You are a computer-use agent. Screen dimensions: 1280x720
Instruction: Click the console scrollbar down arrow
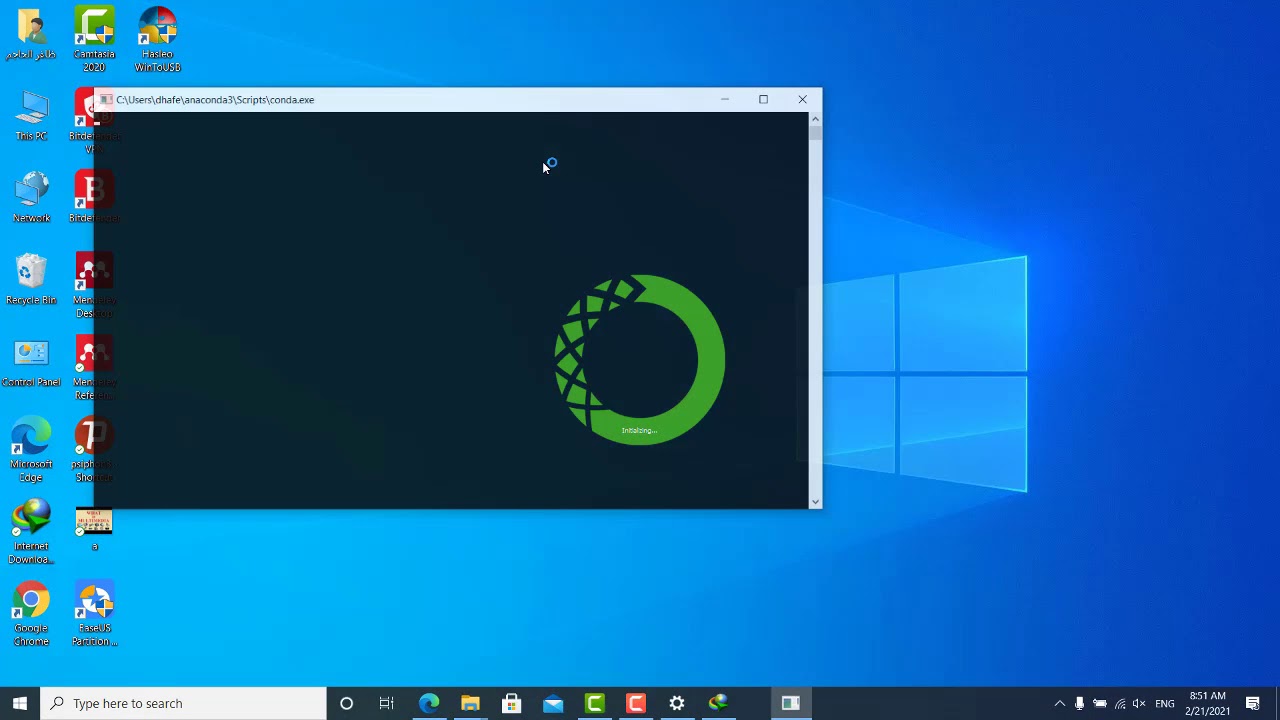[x=815, y=501]
